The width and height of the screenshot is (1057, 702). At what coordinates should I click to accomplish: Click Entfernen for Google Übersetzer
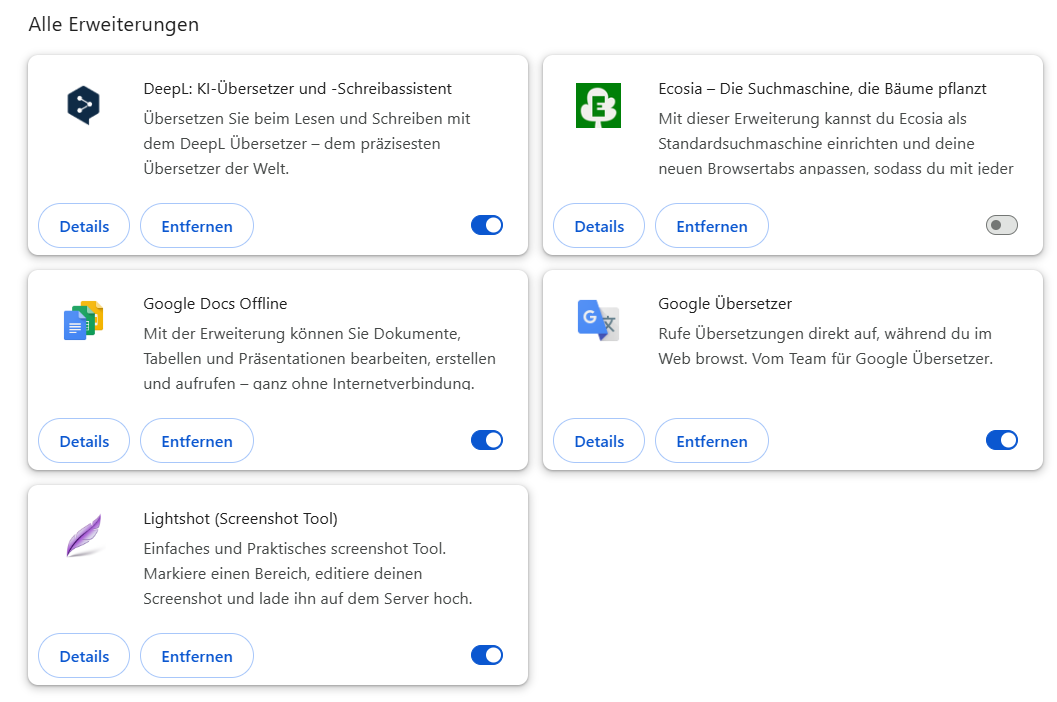tap(712, 441)
